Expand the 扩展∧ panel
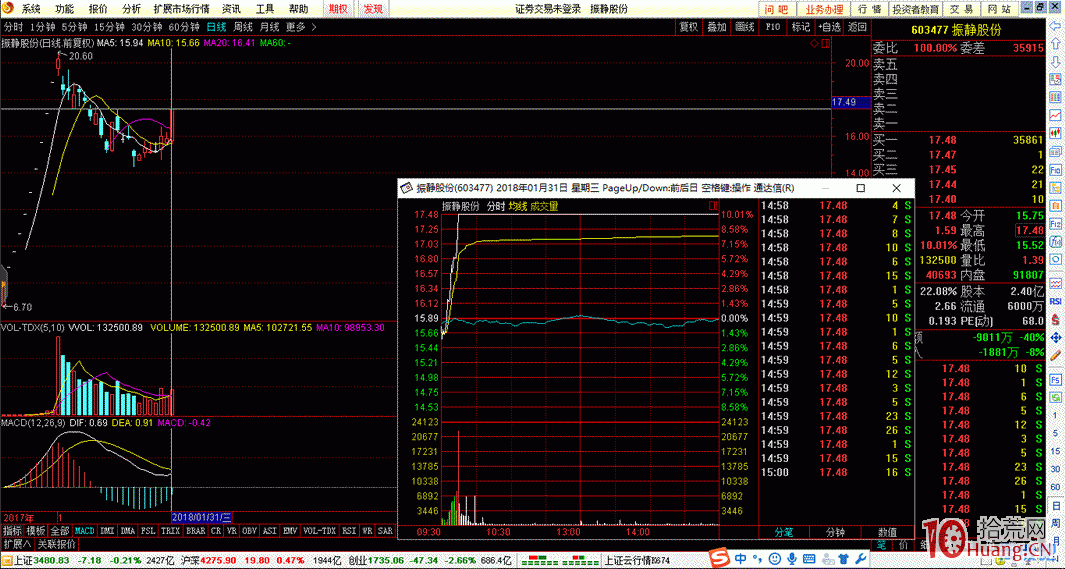 coord(17,545)
